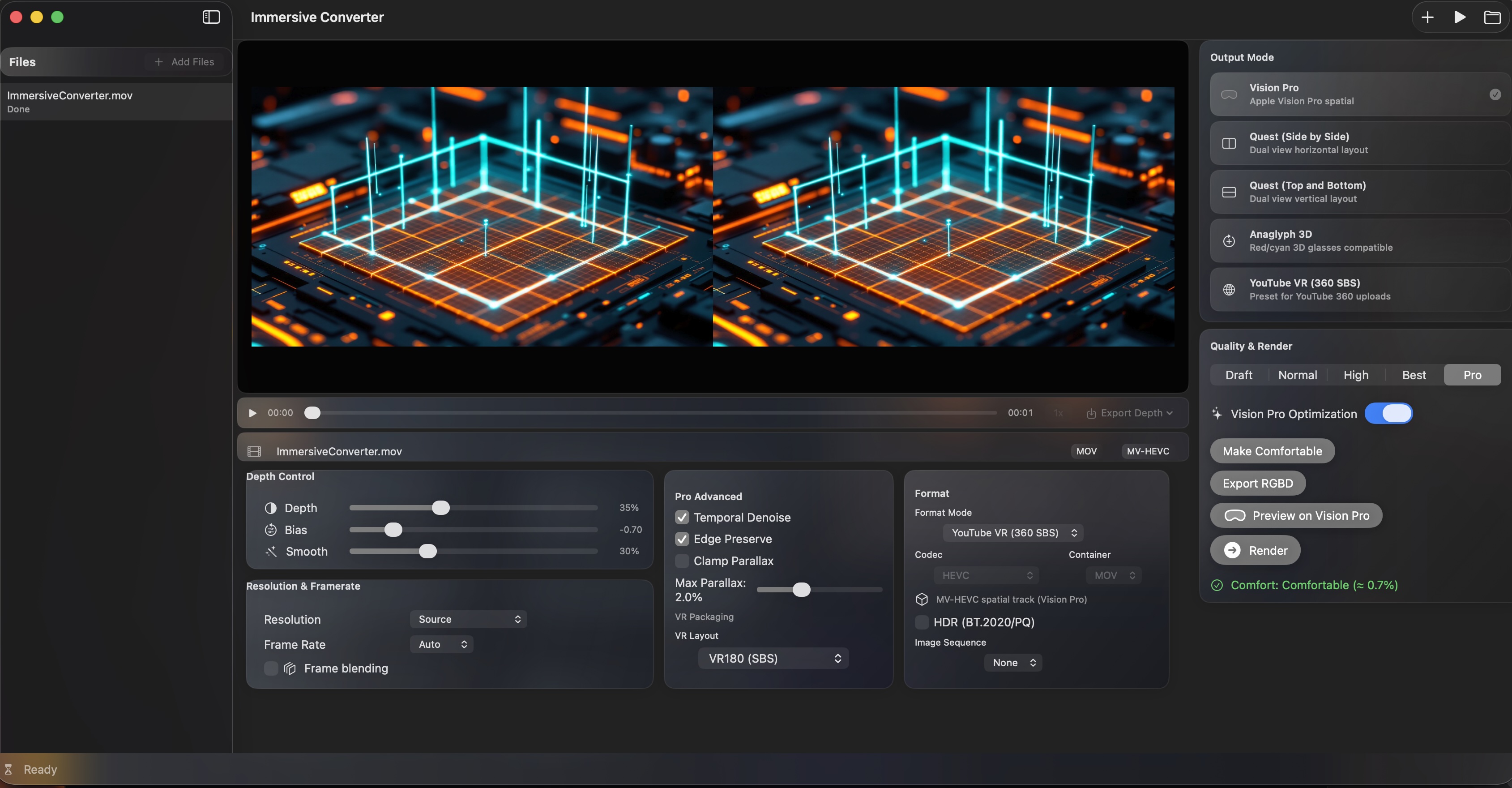Viewport: 1512px width, 788px height.
Task: Click the filmstrip icon beside ImmersiveConverter.mov
Action: [x=254, y=451]
